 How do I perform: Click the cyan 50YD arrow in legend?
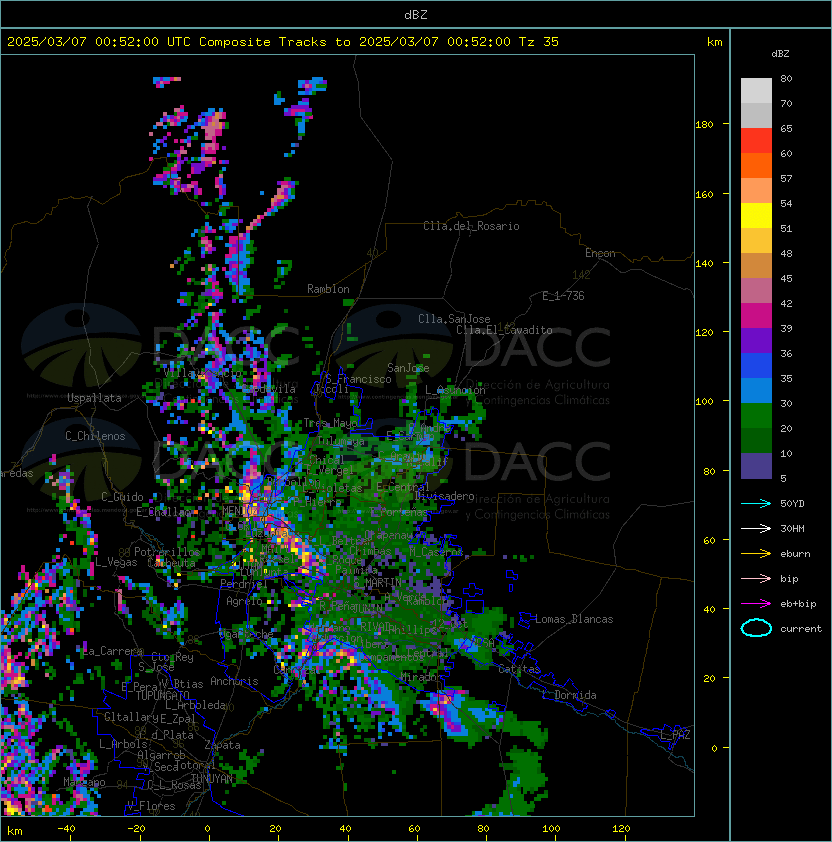756,503
